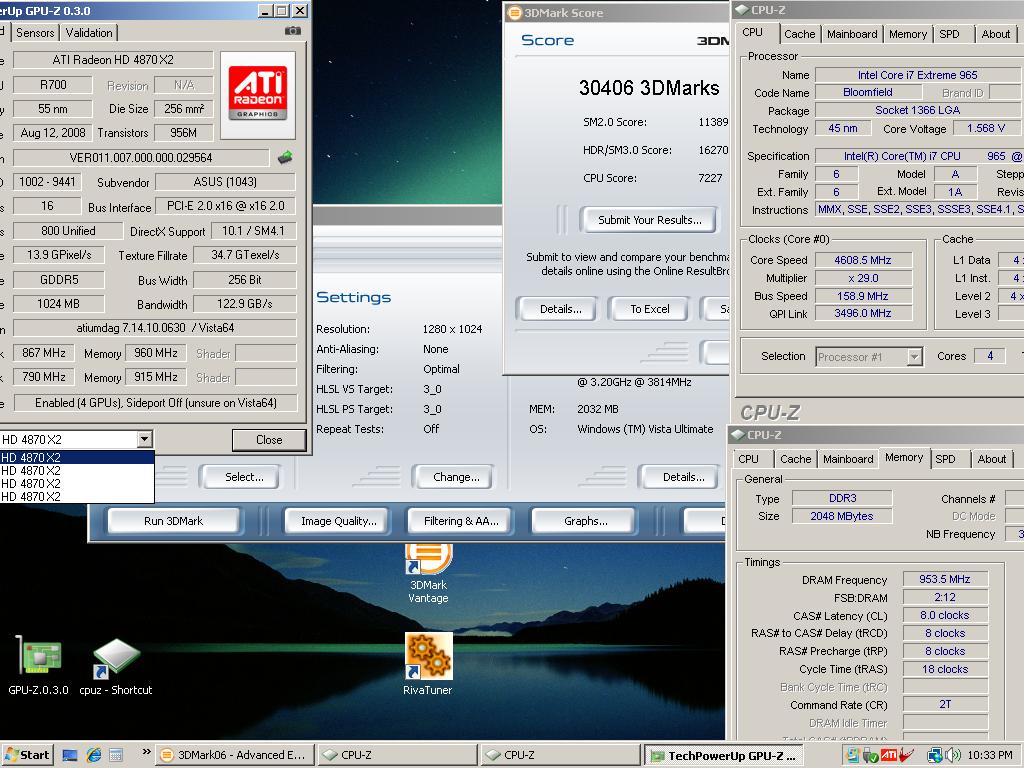Switch to second CPU-Z taskbar button
Image resolution: width=1024 pixels, height=768 pixels.
[560, 755]
